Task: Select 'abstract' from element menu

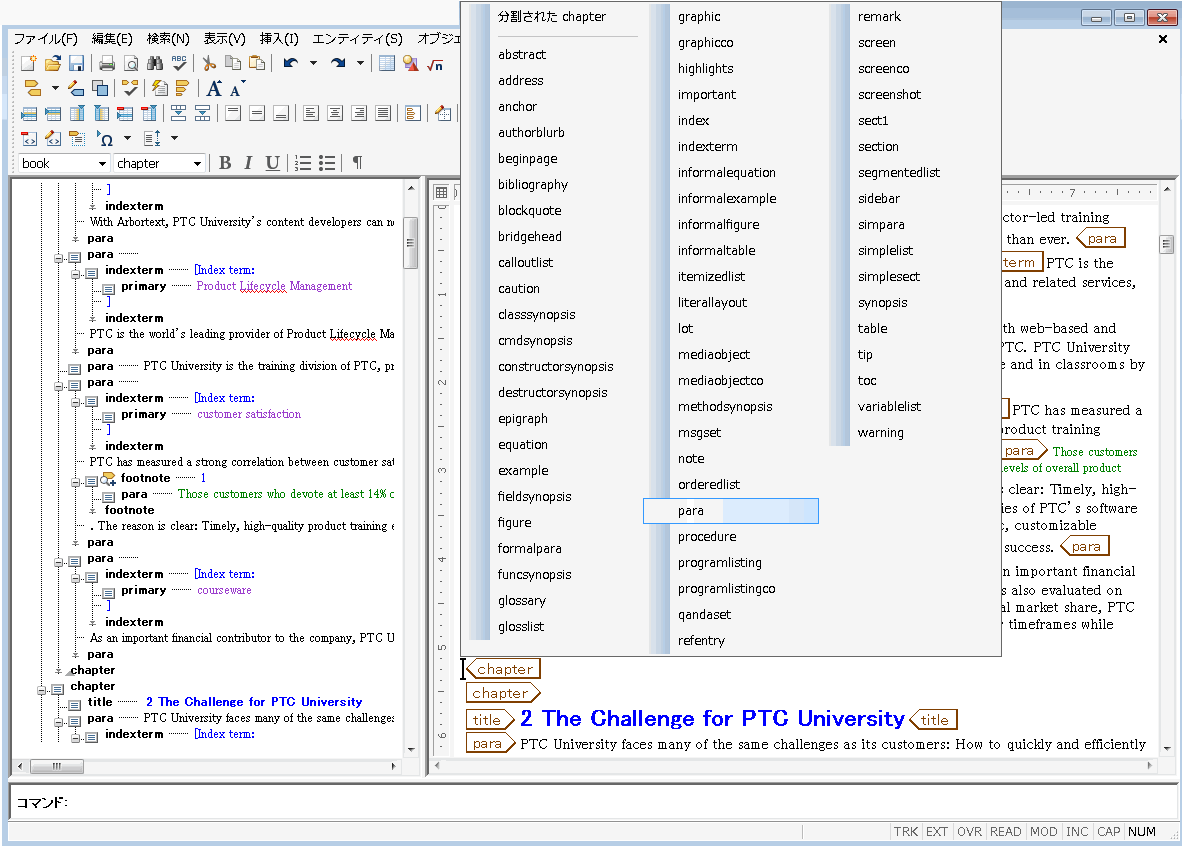Action: click(x=522, y=54)
